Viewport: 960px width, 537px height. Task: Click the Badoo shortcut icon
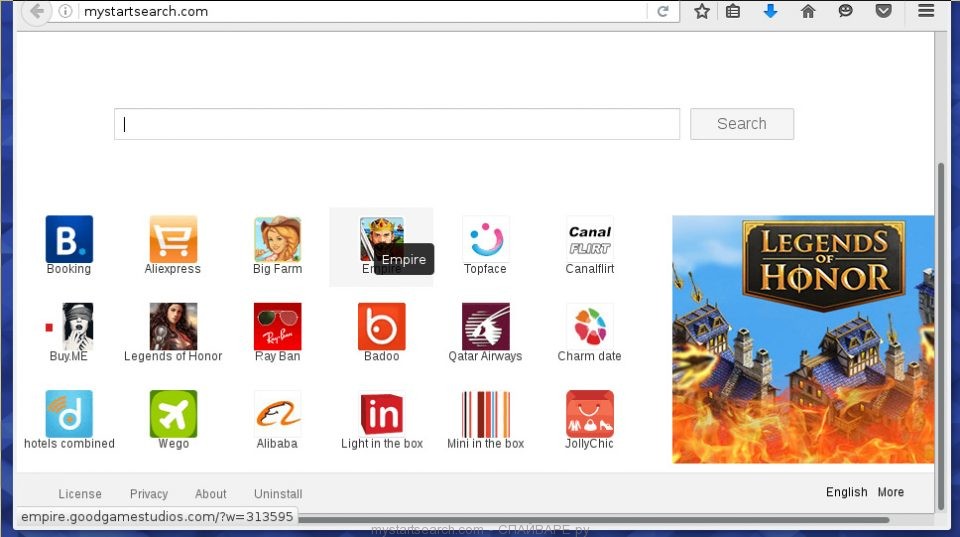(381, 326)
